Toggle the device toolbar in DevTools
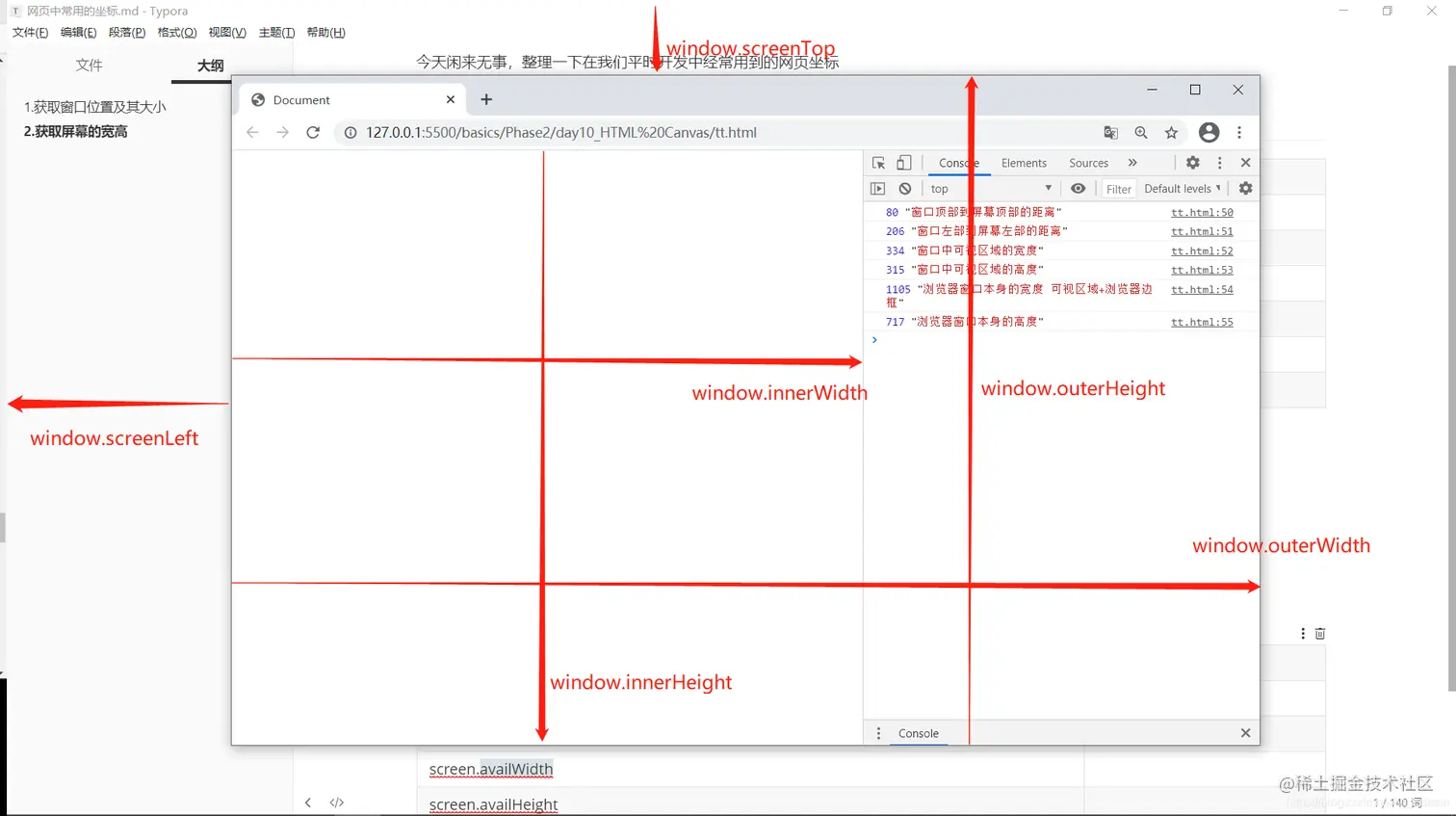This screenshot has height=816, width=1456. (903, 163)
